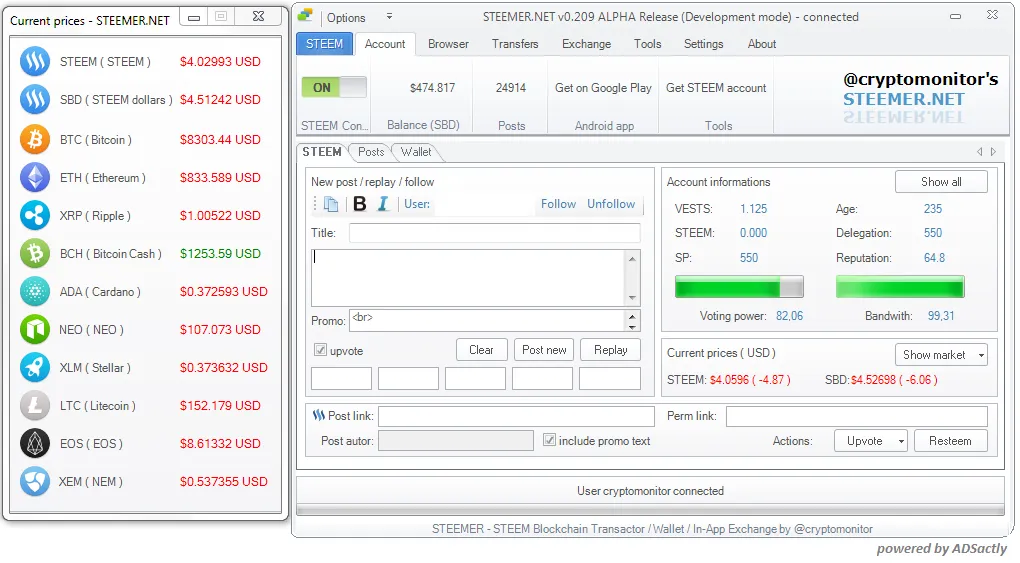The width and height of the screenshot is (1020, 563).
Task: Apply italic formatting with the I icon
Action: pyautogui.click(x=383, y=204)
